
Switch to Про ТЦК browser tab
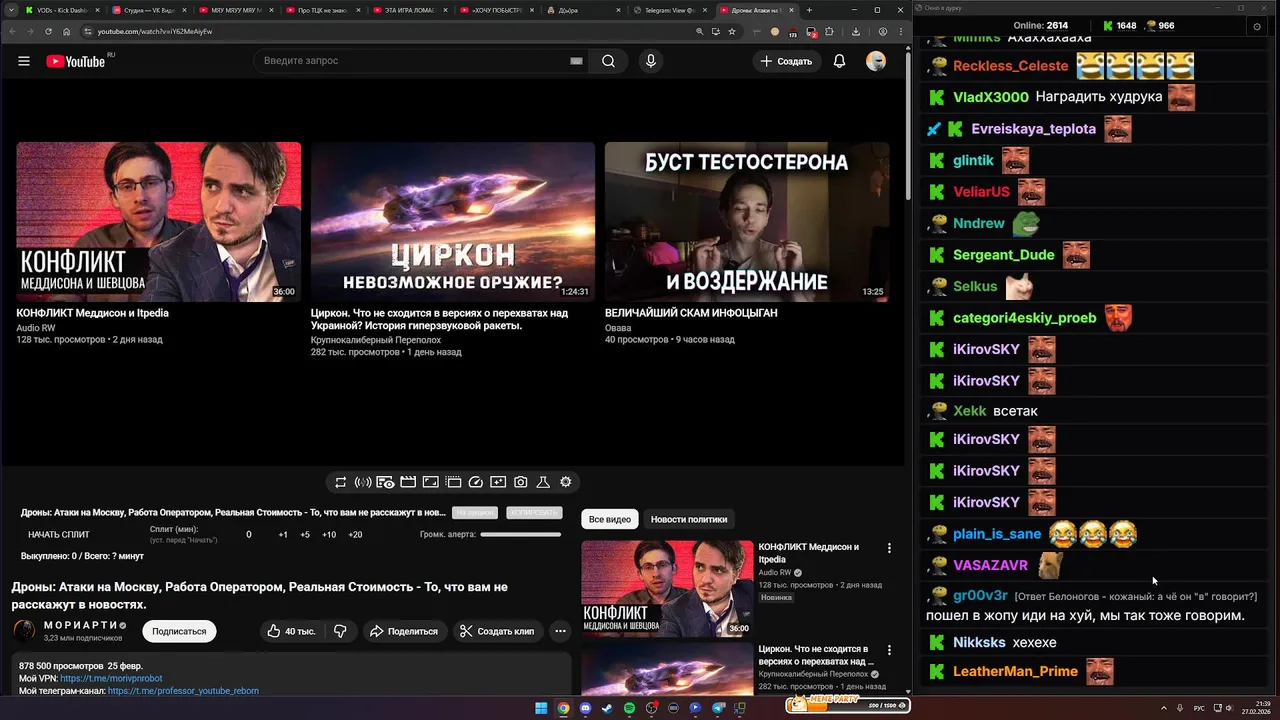click(322, 10)
